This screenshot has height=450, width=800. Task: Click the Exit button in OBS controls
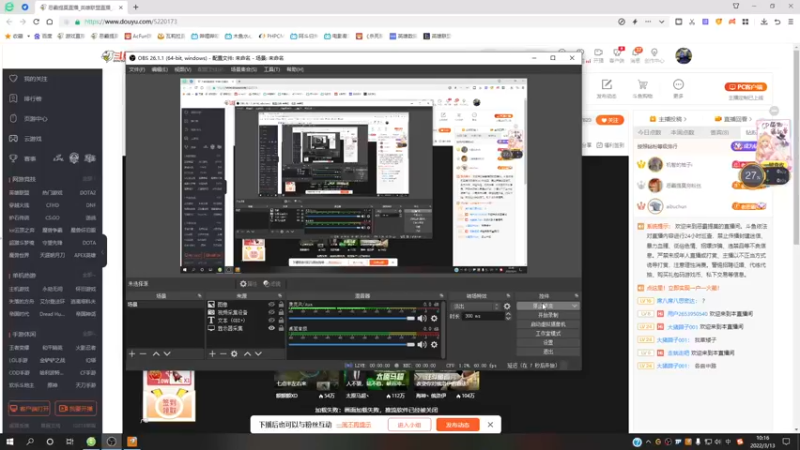tap(548, 352)
